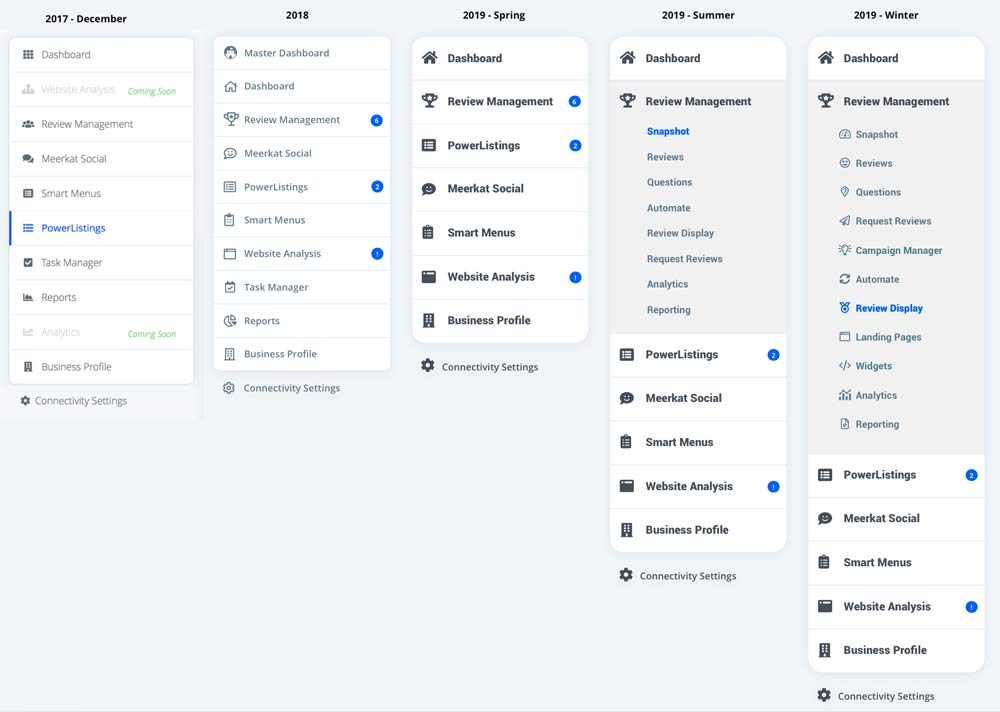Open Analytics in the 2019 Winter submenu
Image resolution: width=1000 pixels, height=712 pixels.
click(x=876, y=396)
